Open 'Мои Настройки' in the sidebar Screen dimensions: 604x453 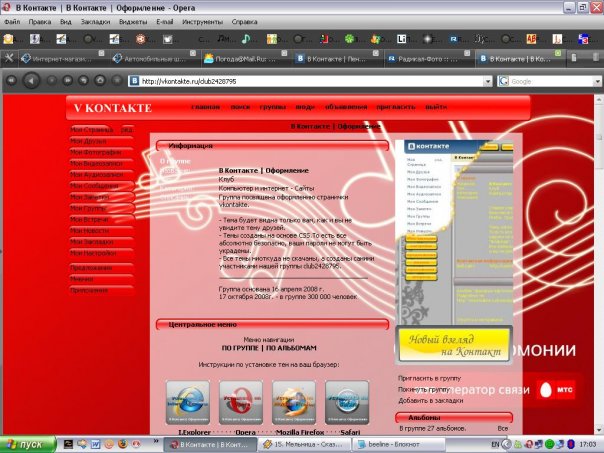[x=93, y=253]
